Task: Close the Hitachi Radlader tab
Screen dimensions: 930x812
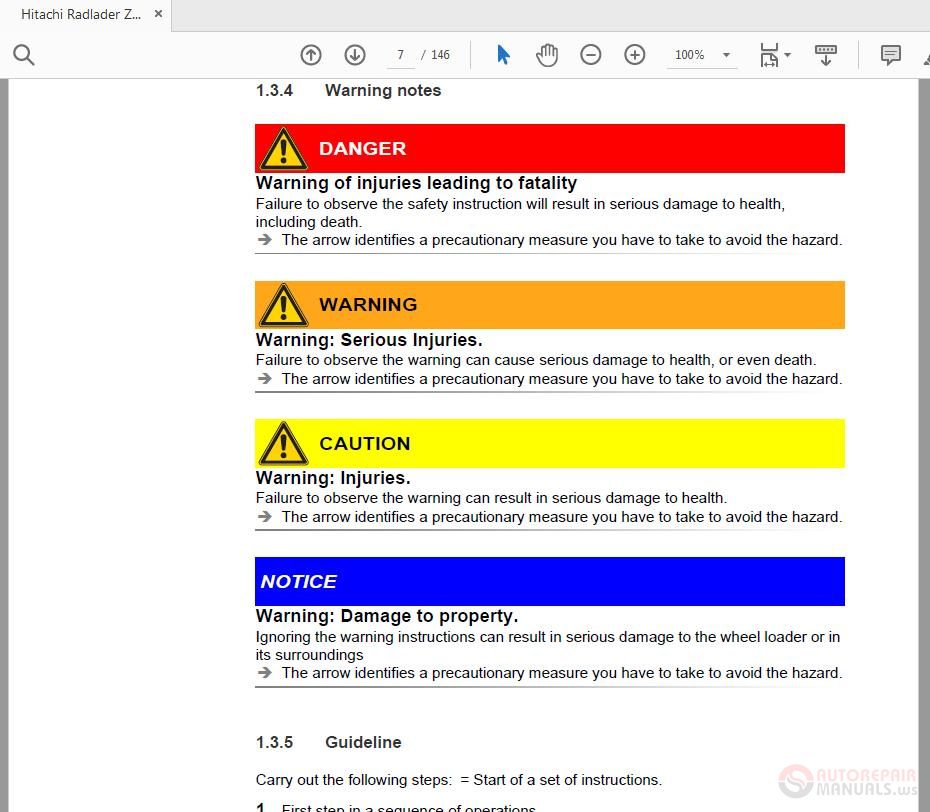Action: coord(158,14)
